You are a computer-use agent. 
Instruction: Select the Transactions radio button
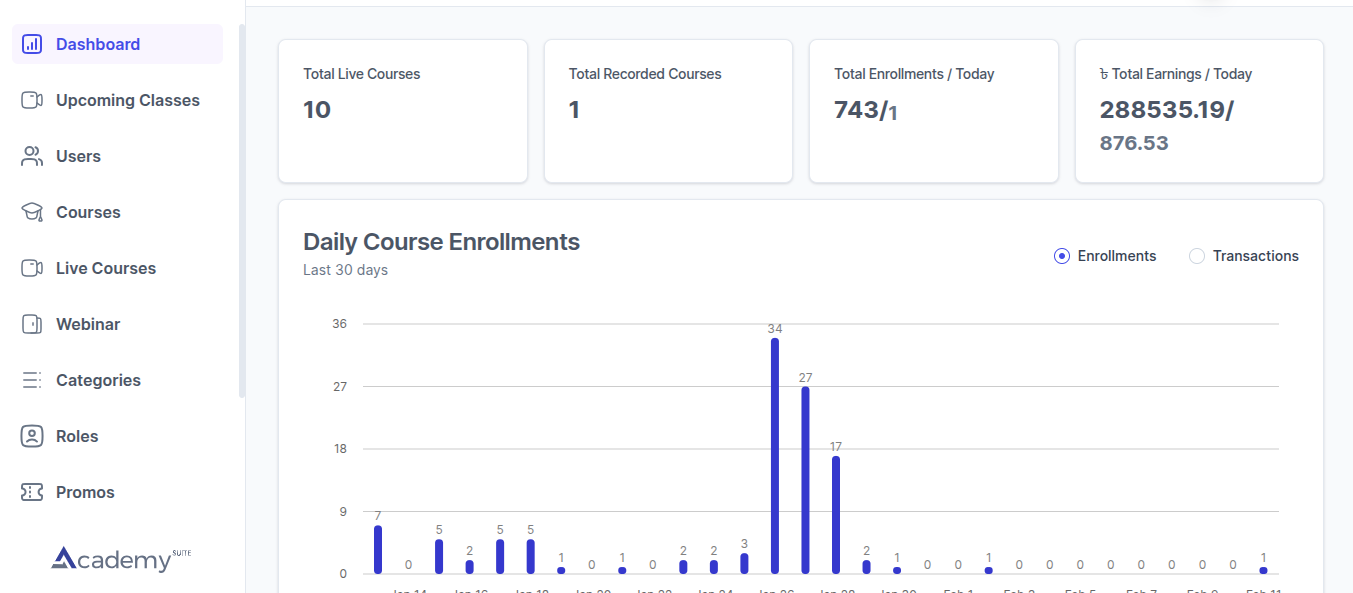click(1197, 256)
